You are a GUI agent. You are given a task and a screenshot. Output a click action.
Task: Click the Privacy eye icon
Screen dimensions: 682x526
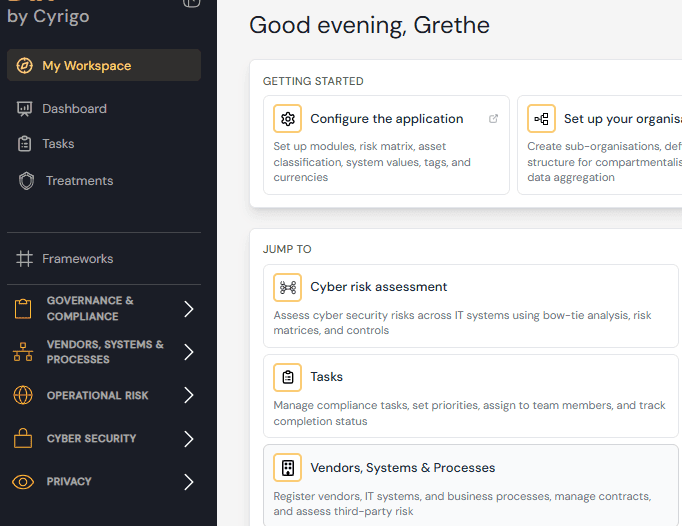coord(23,482)
